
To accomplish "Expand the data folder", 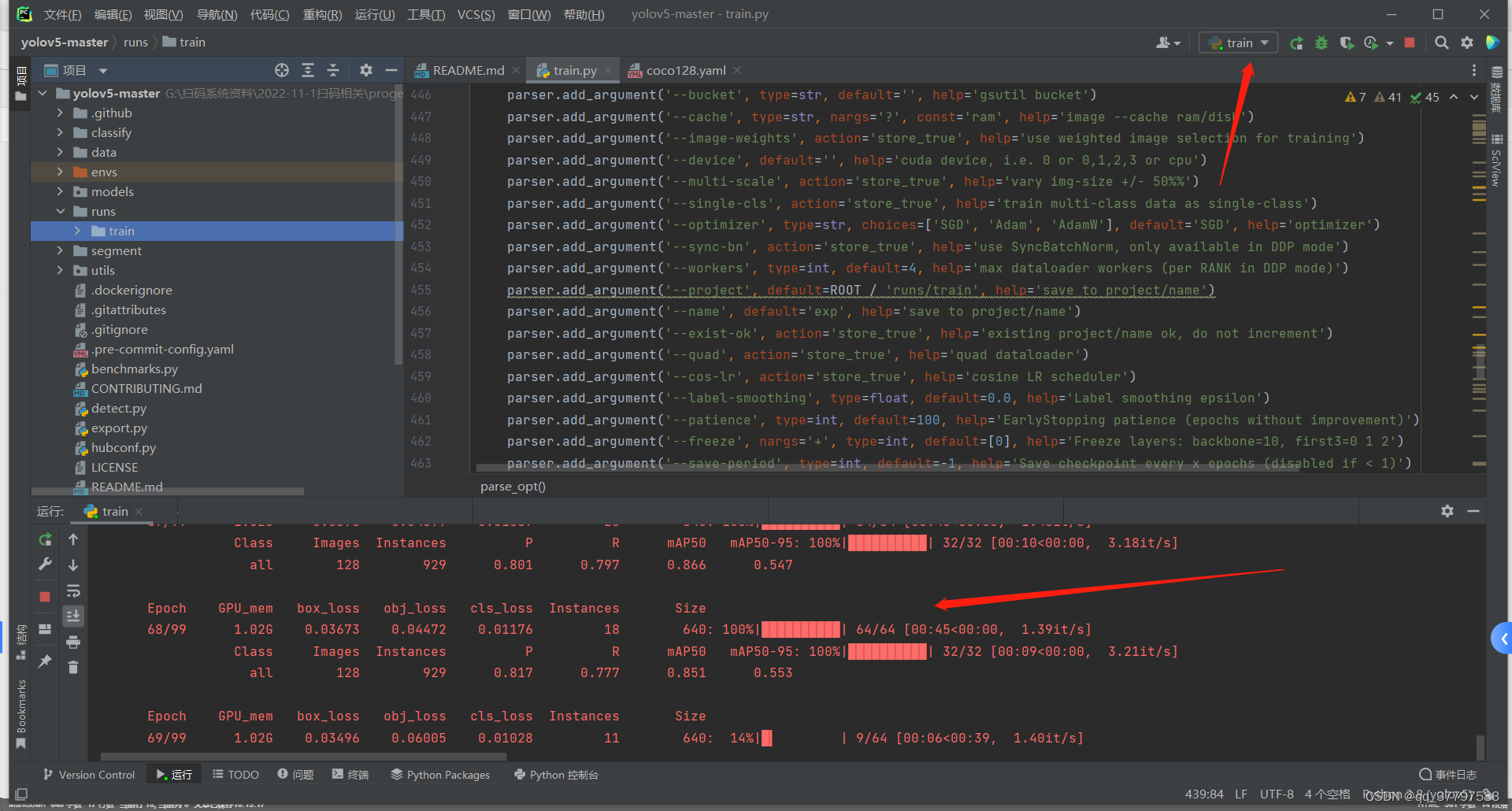I will [60, 152].
